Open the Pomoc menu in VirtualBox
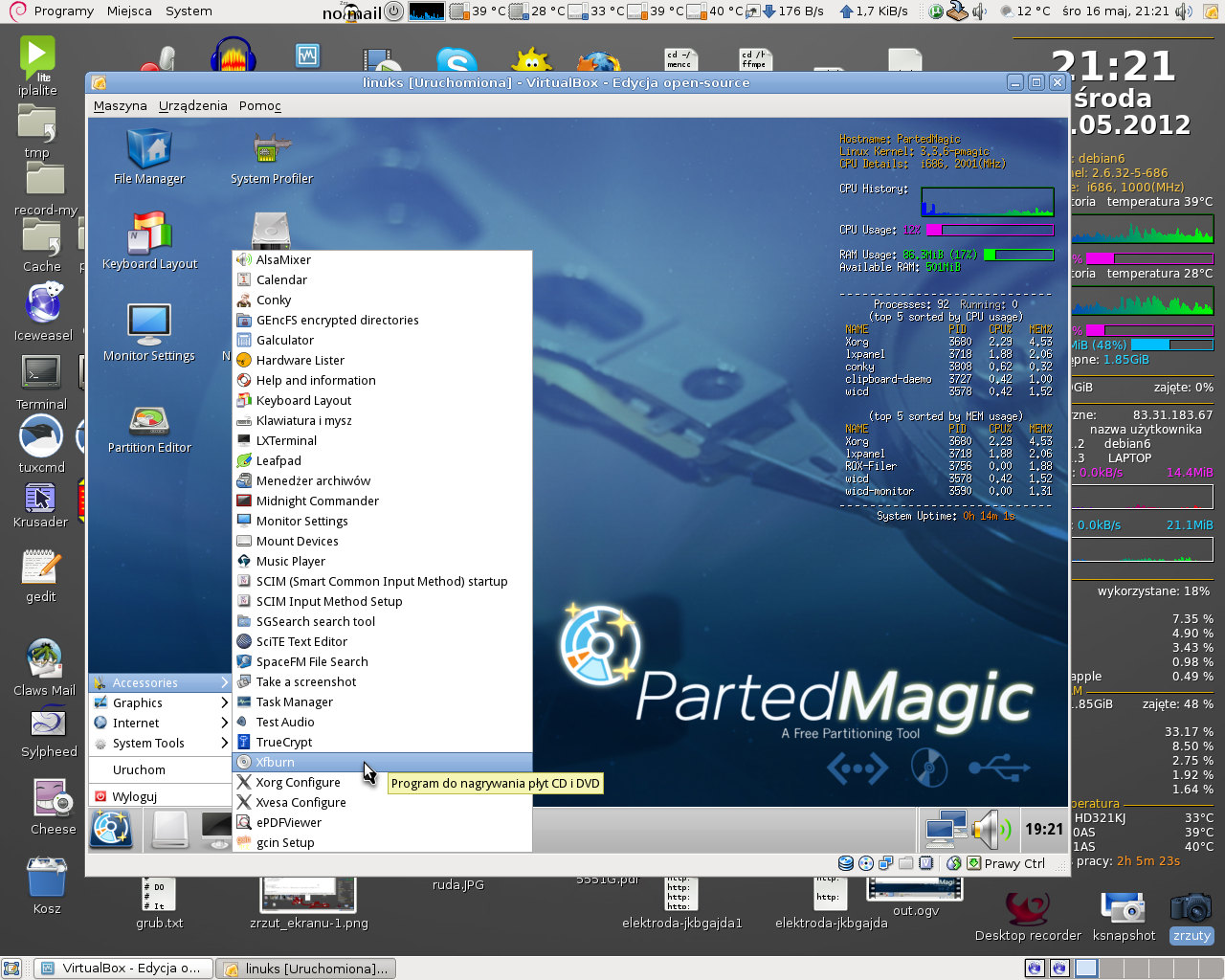The width and height of the screenshot is (1225, 980). pos(260,105)
